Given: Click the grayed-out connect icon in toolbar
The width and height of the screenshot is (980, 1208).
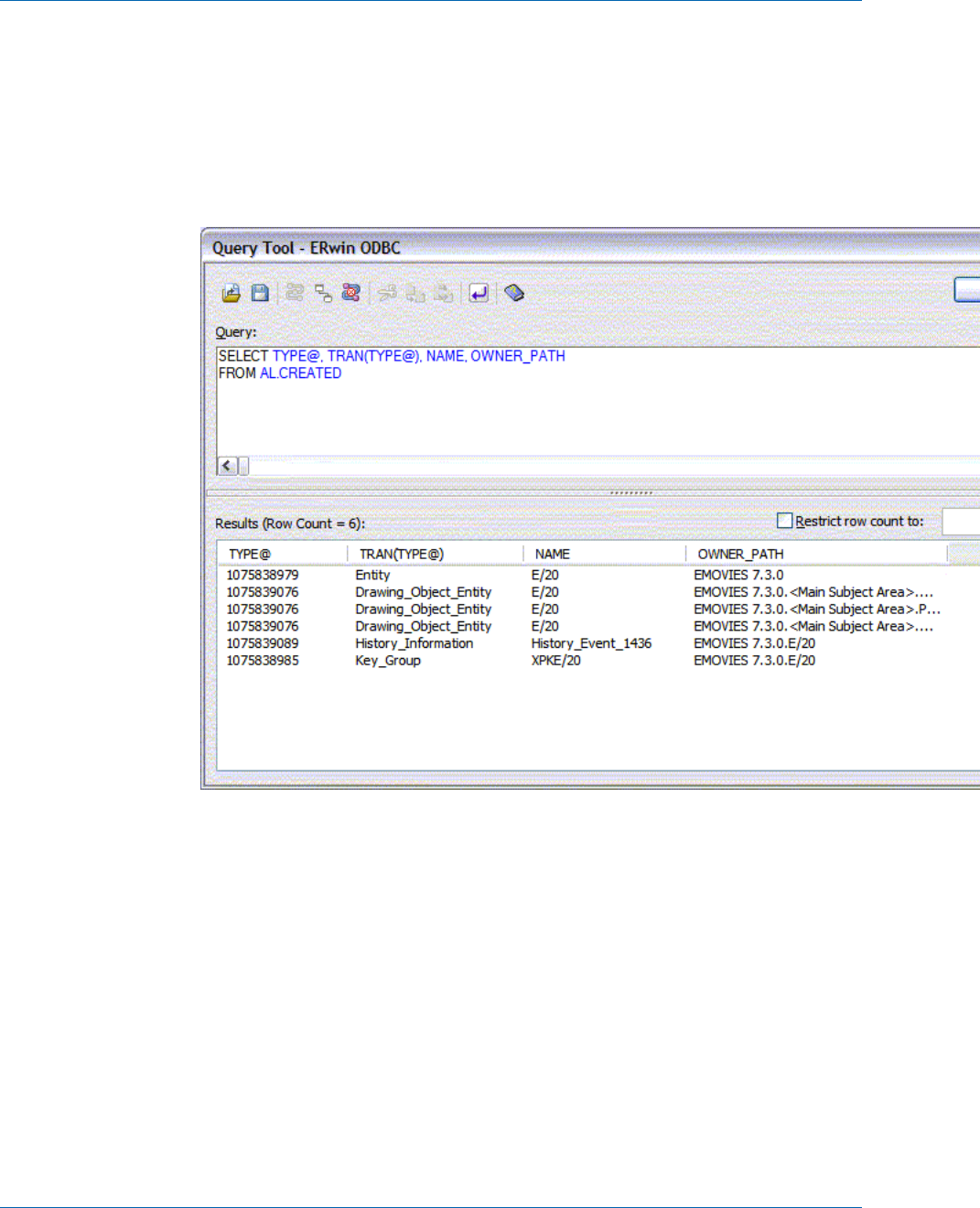Looking at the screenshot, I should pyautogui.click(x=295, y=293).
